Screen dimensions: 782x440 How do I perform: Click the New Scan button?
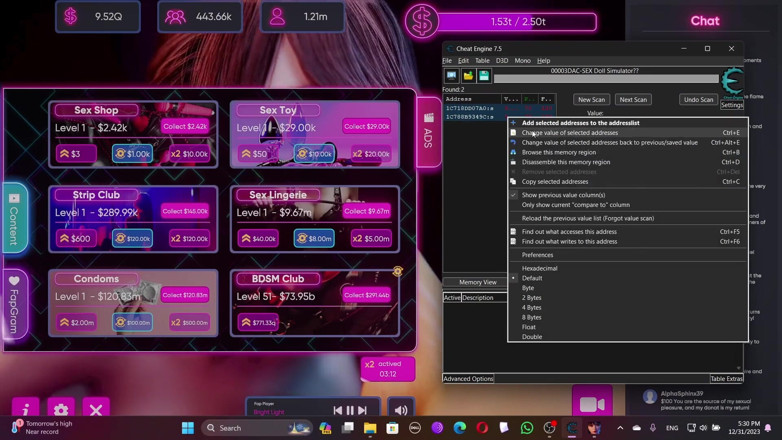[x=591, y=100]
